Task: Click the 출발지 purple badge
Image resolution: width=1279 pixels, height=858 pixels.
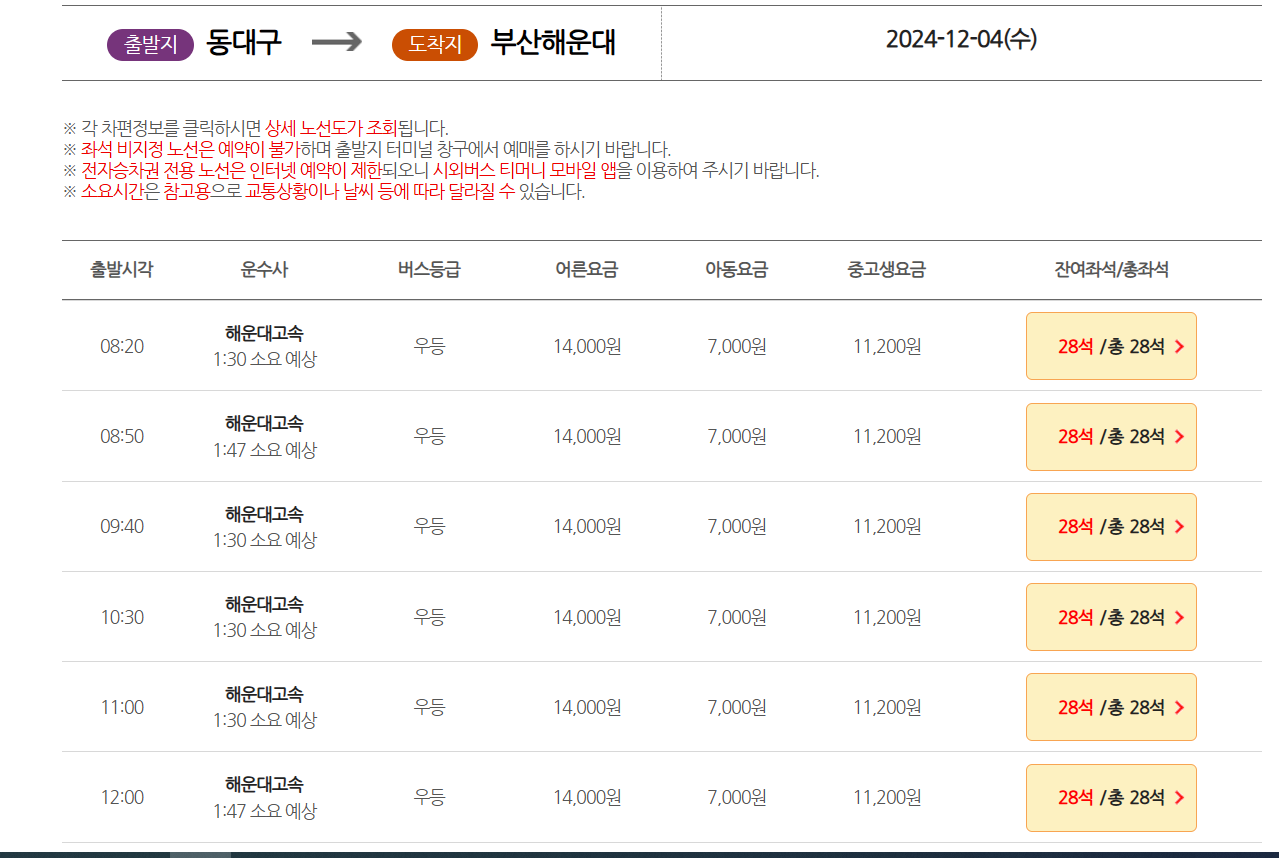Action: click(150, 44)
